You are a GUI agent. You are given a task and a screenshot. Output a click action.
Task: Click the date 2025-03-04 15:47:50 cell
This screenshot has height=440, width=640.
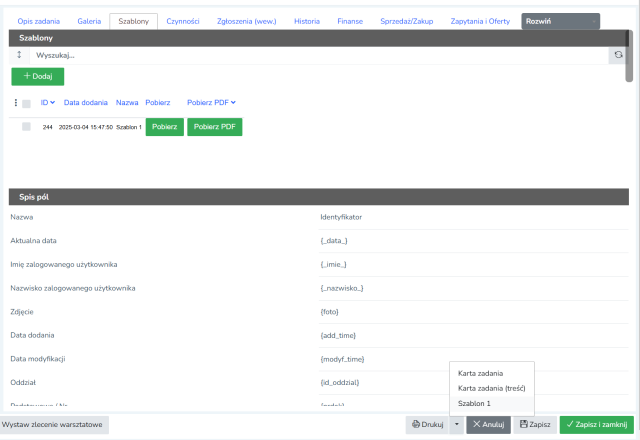point(86,127)
